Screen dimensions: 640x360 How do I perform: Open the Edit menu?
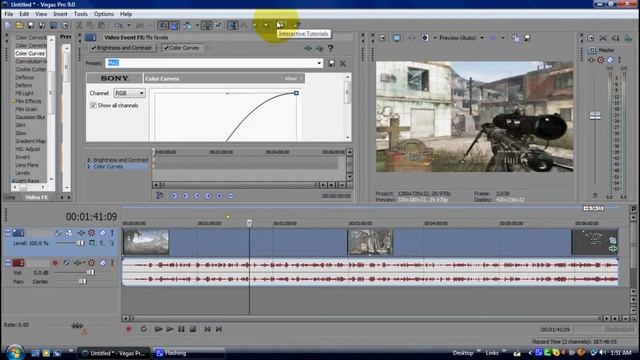coord(24,14)
